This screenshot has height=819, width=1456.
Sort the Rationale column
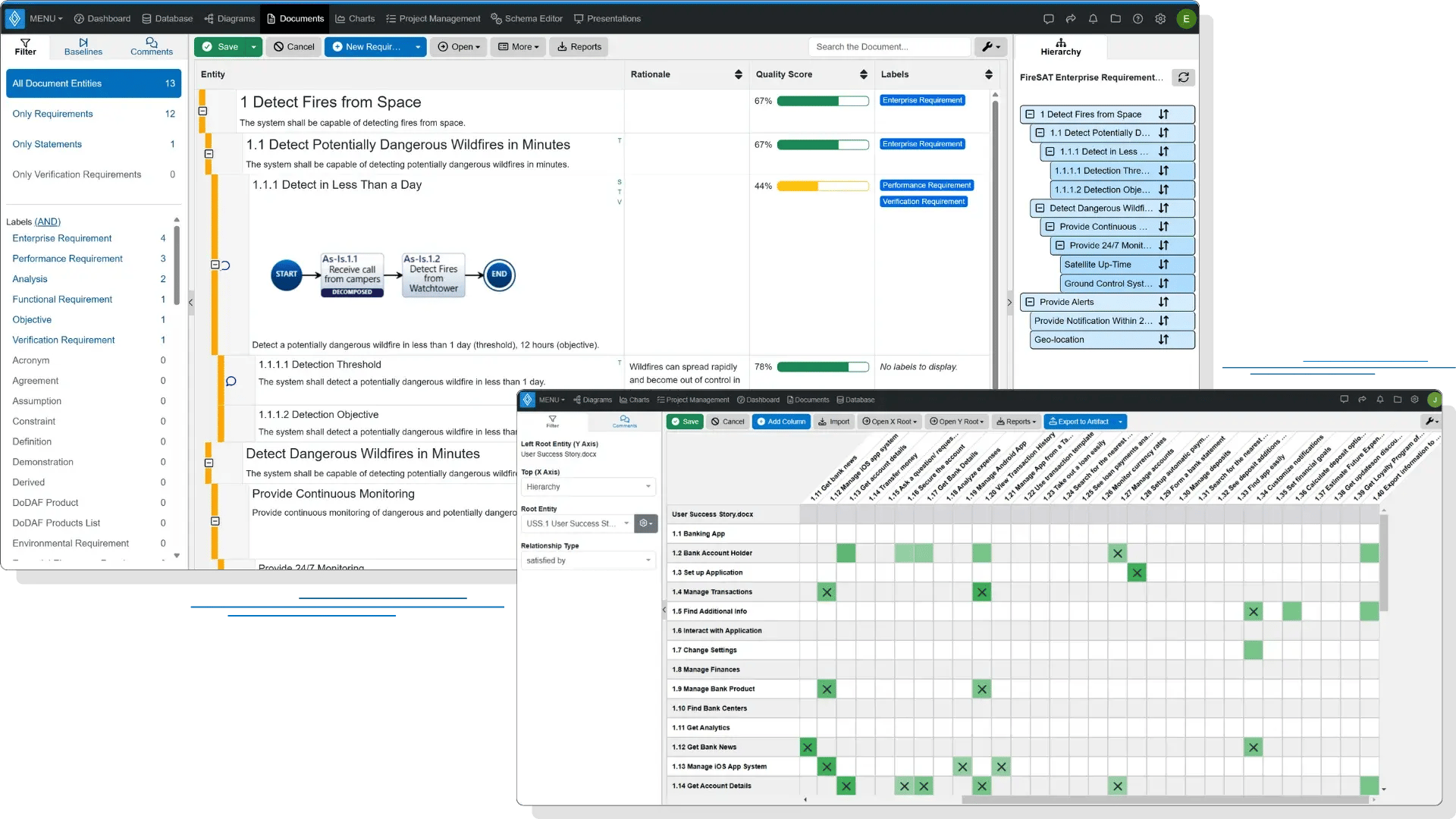(x=738, y=74)
